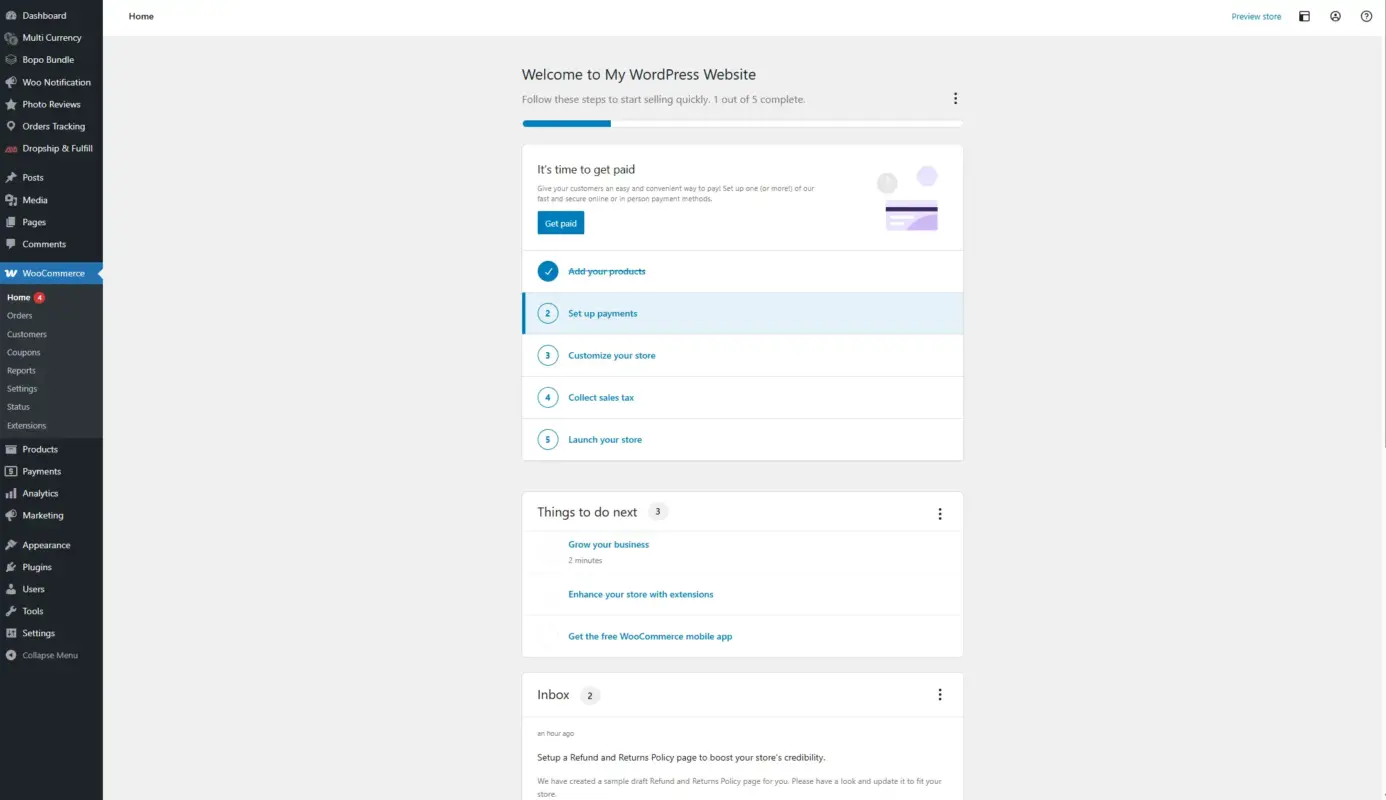1386x800 pixels.
Task: Click the Dashboard icon in the sidebar
Action: pyautogui.click(x=11, y=16)
